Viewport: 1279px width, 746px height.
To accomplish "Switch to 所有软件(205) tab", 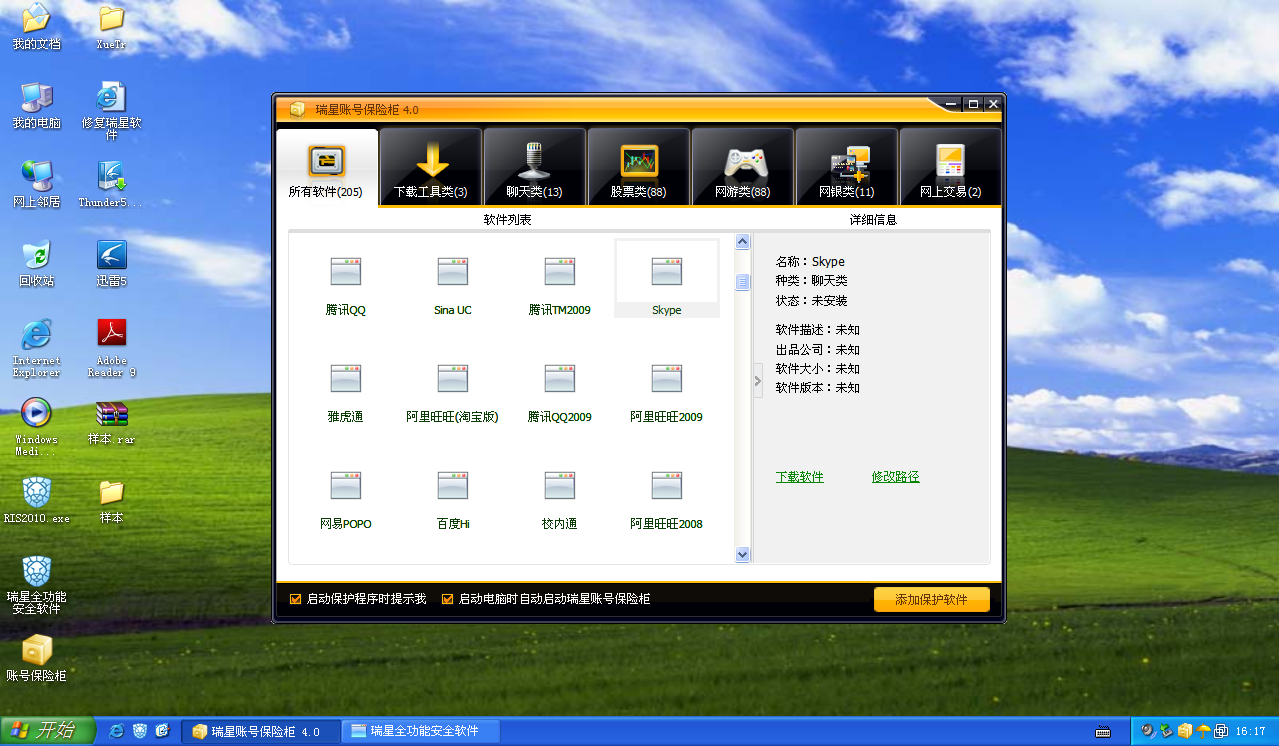I will pos(327,167).
